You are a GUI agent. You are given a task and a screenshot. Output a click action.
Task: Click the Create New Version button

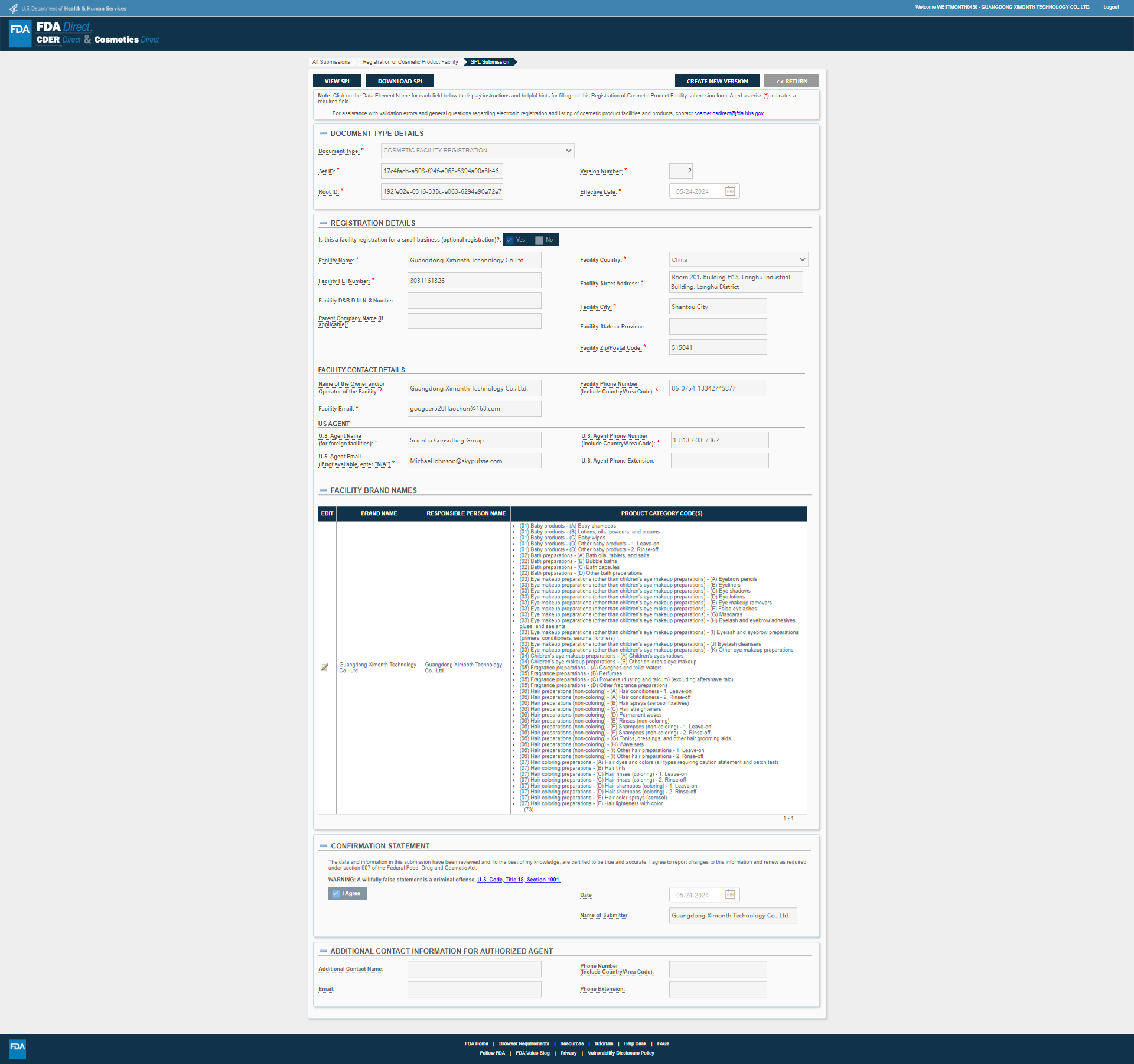click(x=717, y=82)
